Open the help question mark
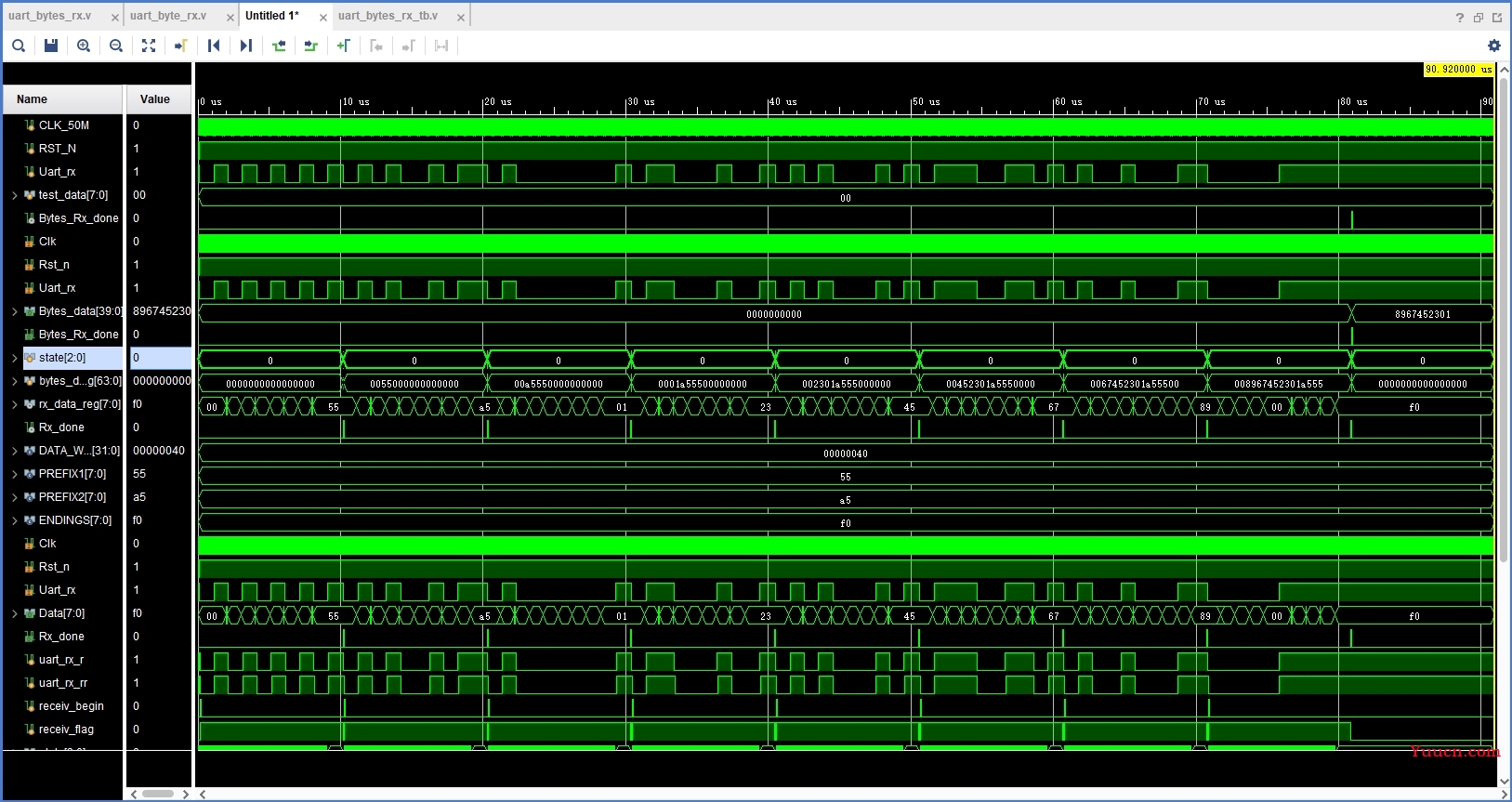Screen dimensions: 1512x802 [1460, 17]
